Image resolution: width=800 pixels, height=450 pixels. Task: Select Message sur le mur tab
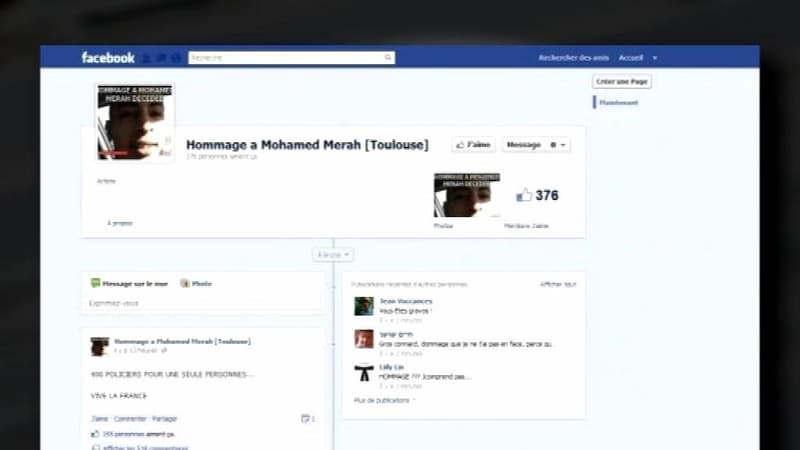(x=135, y=284)
